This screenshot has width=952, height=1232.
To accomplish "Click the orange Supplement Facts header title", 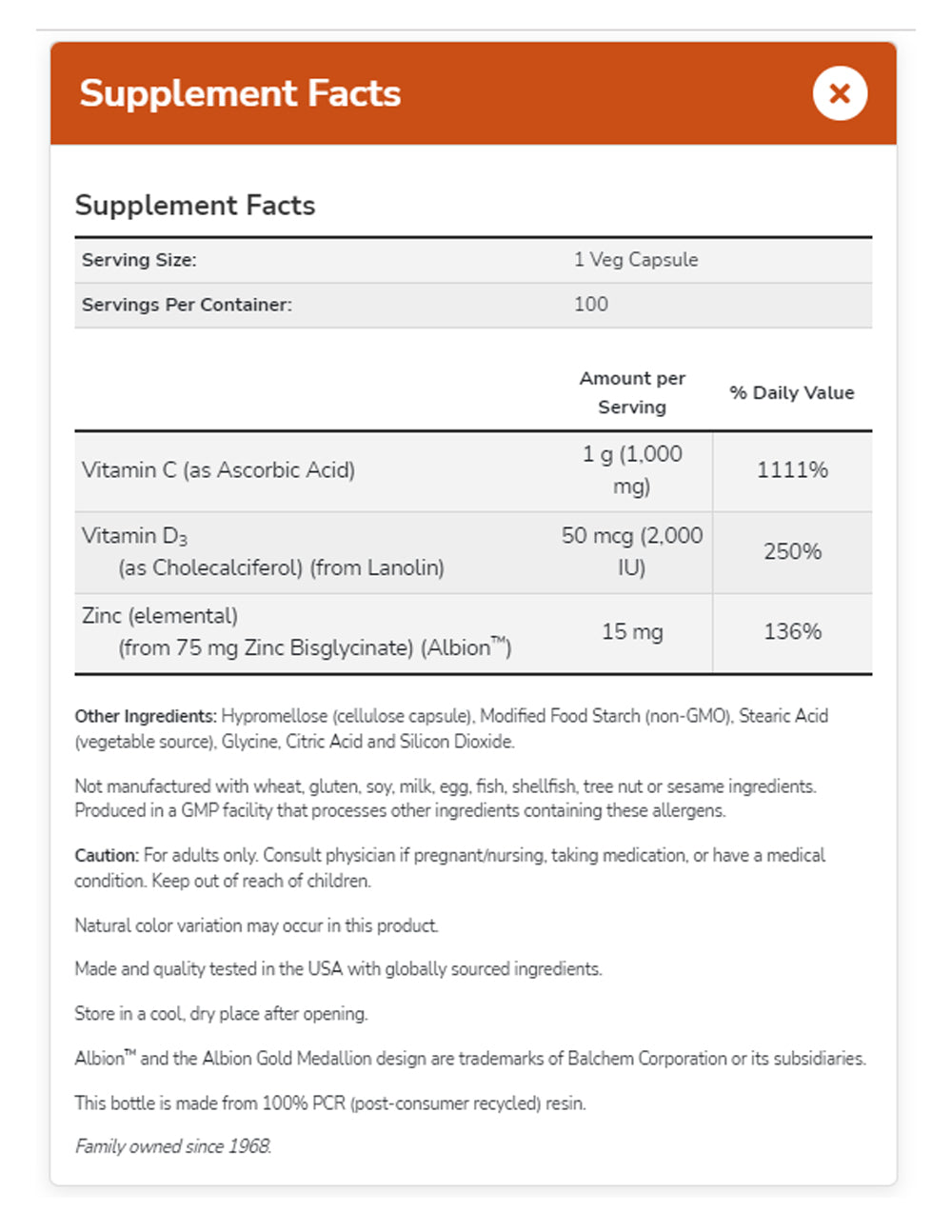I will tap(240, 93).
